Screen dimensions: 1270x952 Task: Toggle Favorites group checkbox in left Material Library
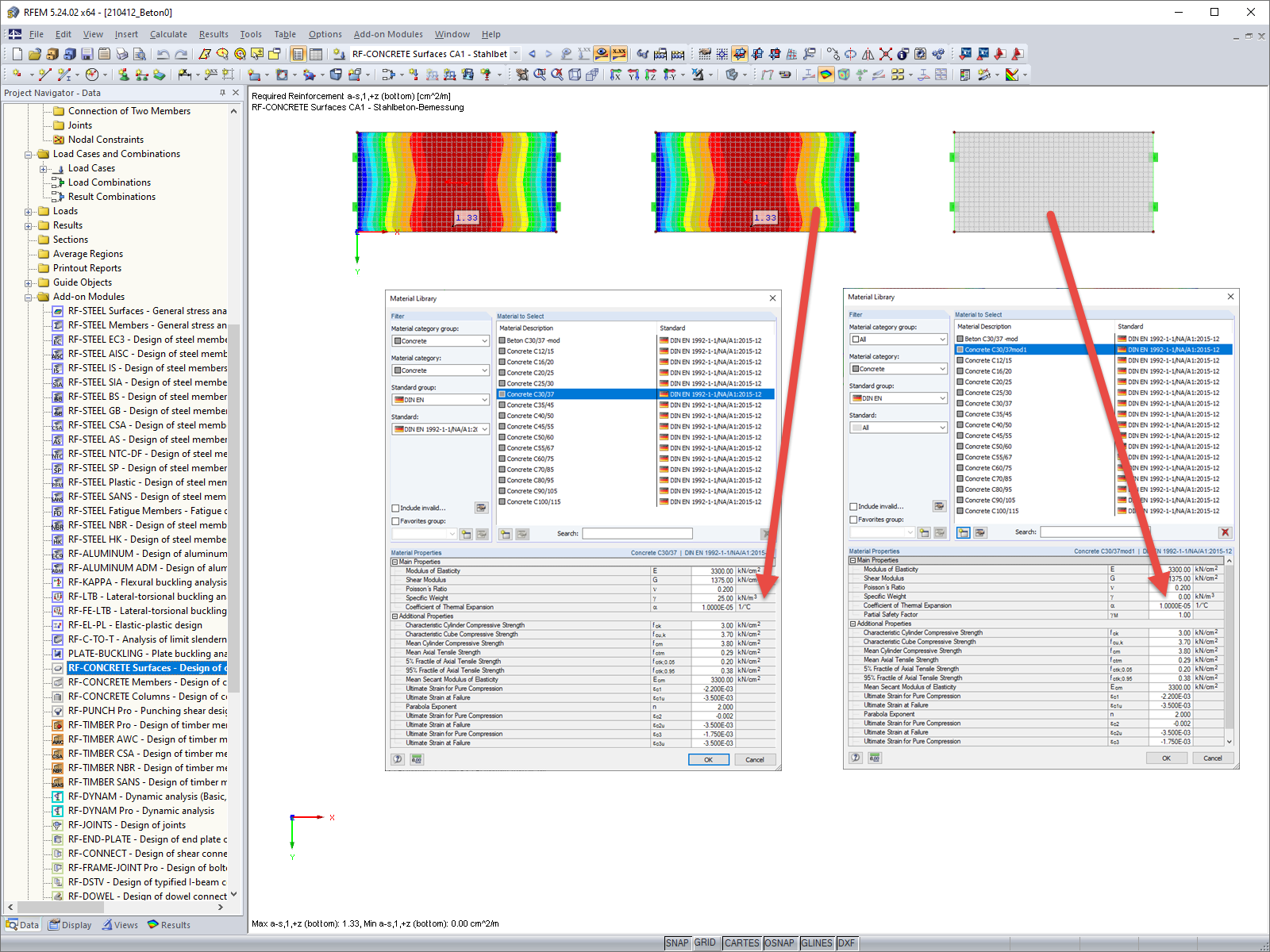[395, 521]
